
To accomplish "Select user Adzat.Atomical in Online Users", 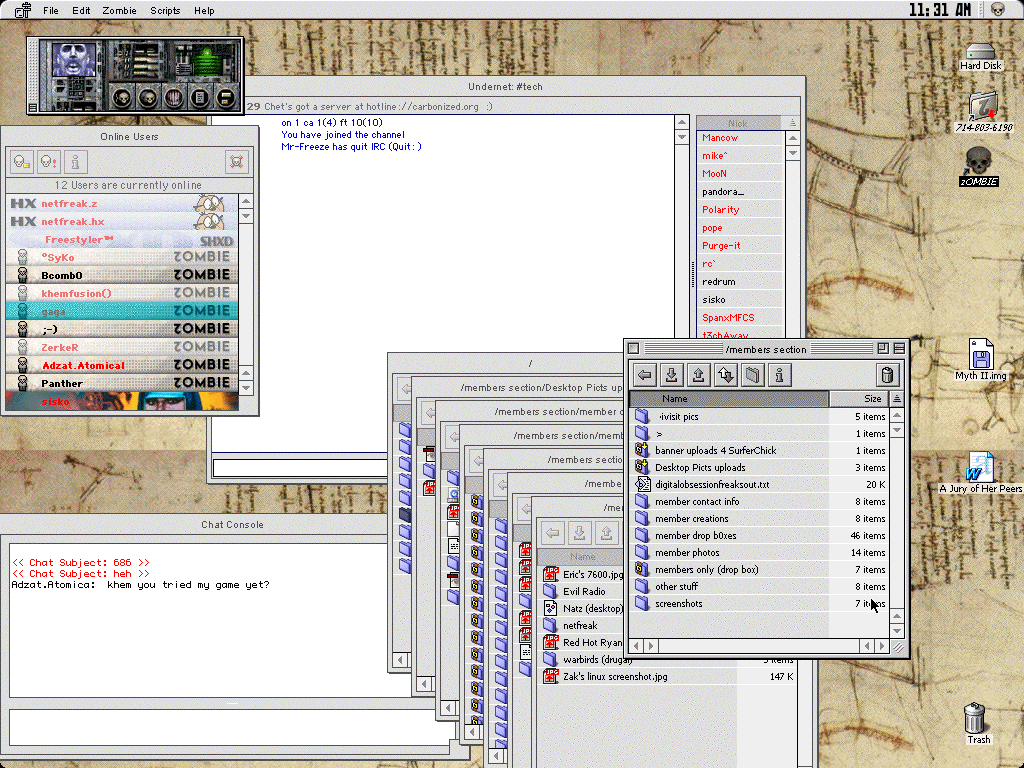I will (122, 365).
